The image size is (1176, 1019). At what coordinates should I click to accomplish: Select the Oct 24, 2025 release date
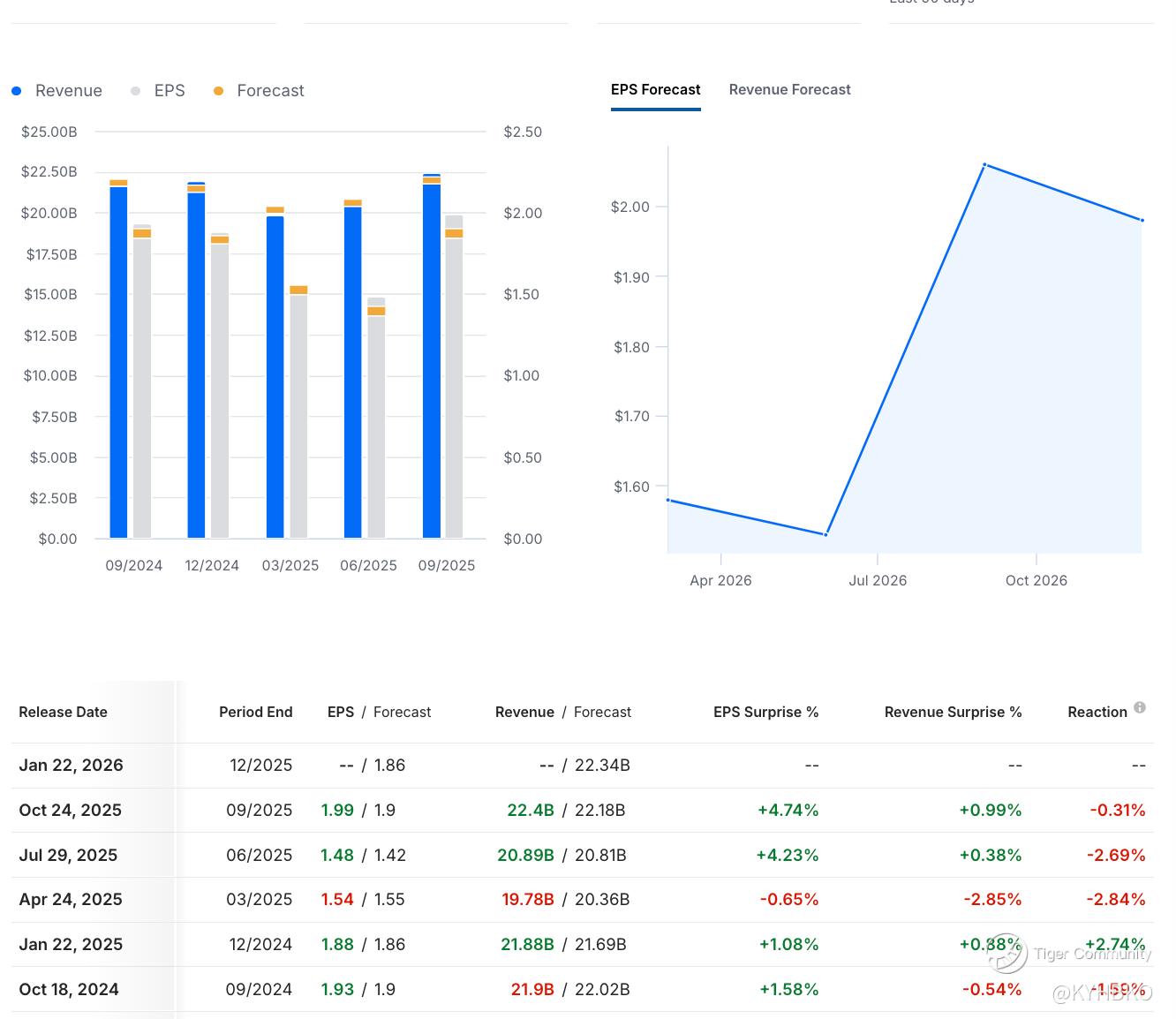(71, 811)
